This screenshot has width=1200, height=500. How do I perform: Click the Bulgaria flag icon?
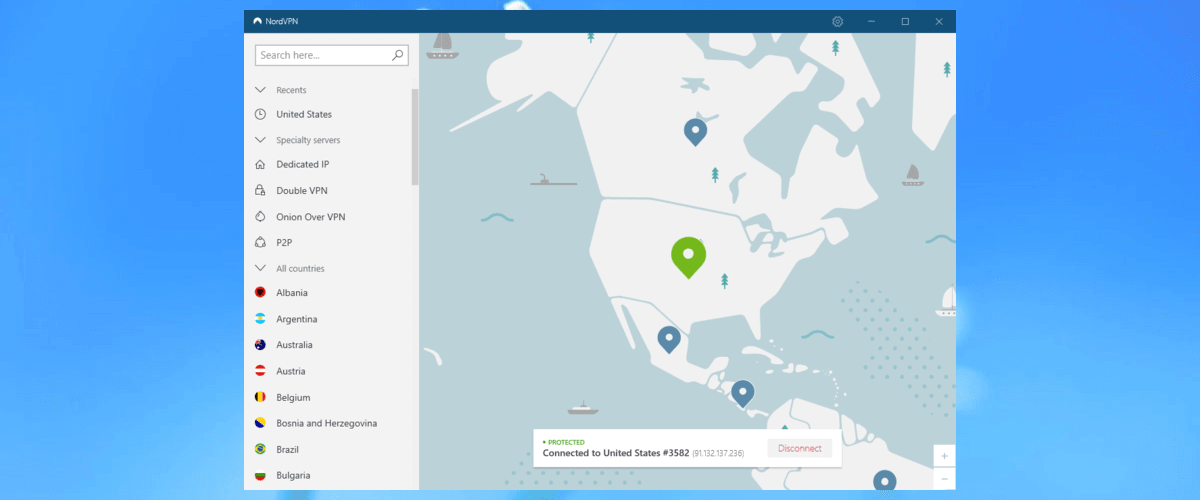(x=260, y=475)
